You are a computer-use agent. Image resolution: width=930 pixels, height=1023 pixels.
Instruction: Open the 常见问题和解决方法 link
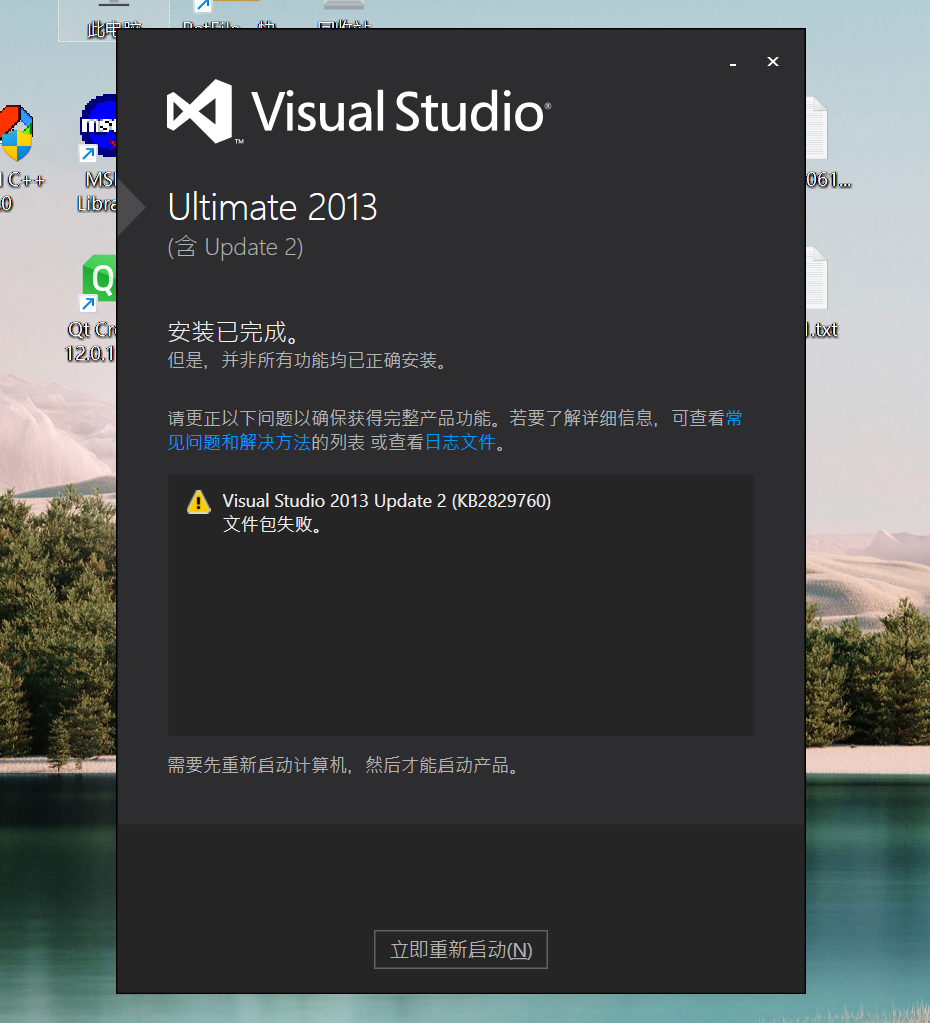pyautogui.click(x=239, y=442)
